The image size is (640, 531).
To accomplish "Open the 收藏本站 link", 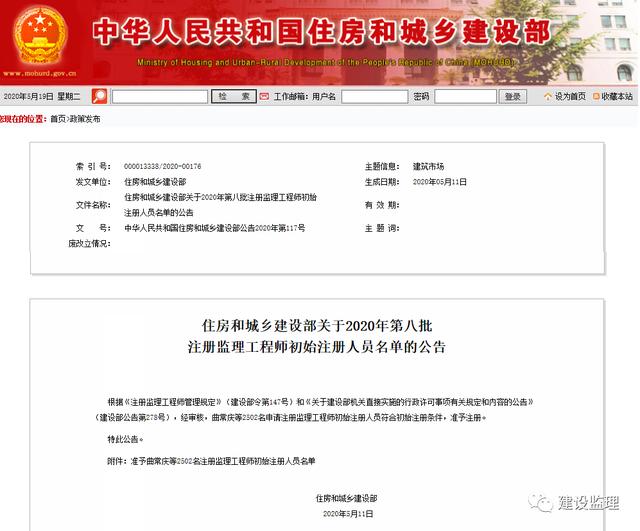I will point(617,97).
